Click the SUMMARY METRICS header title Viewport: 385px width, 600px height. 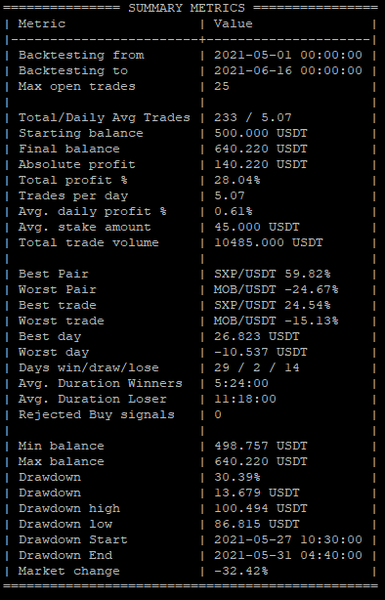pyautogui.click(x=186, y=8)
